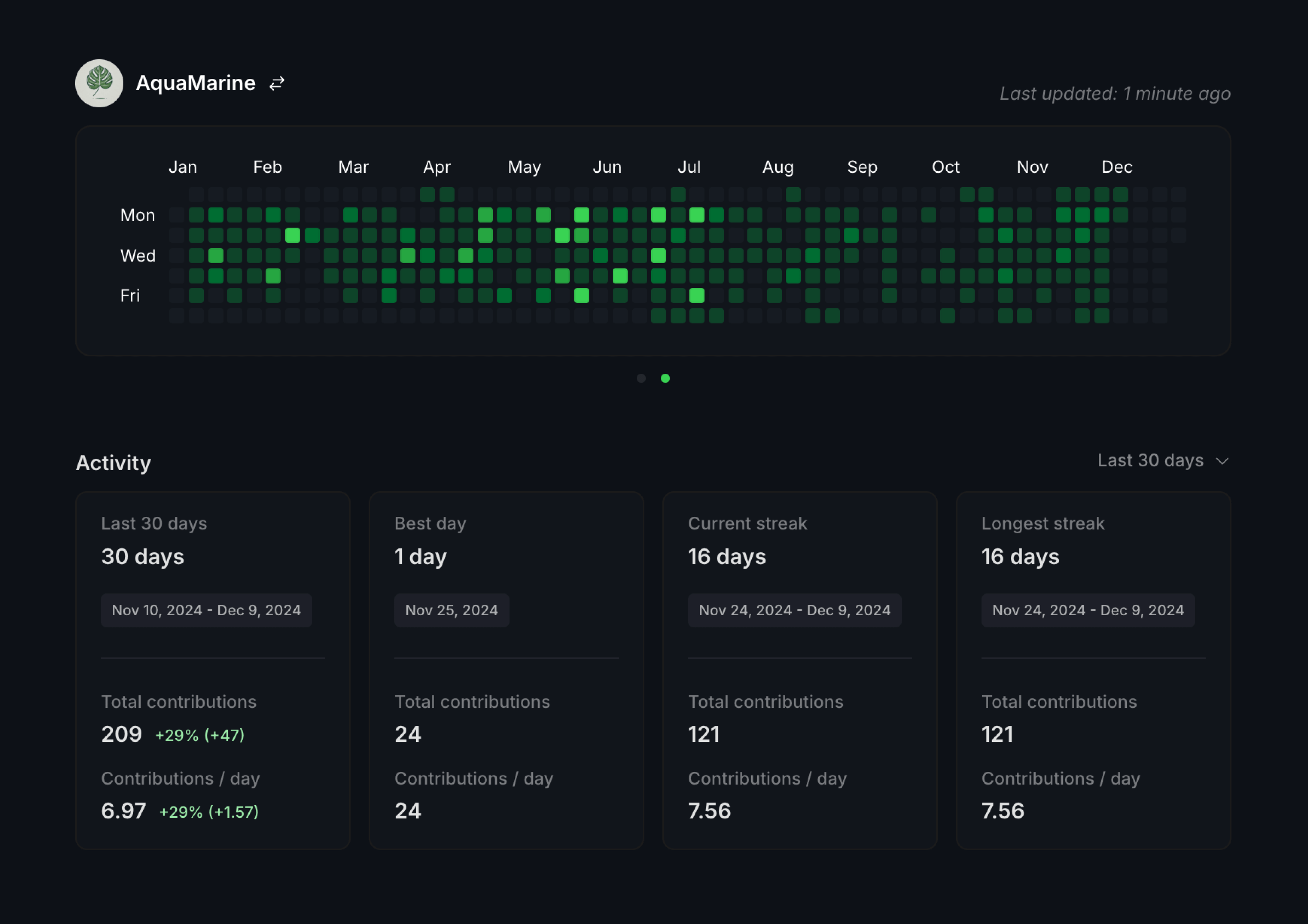Click the Dec month label on heatmap
Viewport: 1308px width, 924px height.
pyautogui.click(x=1116, y=167)
